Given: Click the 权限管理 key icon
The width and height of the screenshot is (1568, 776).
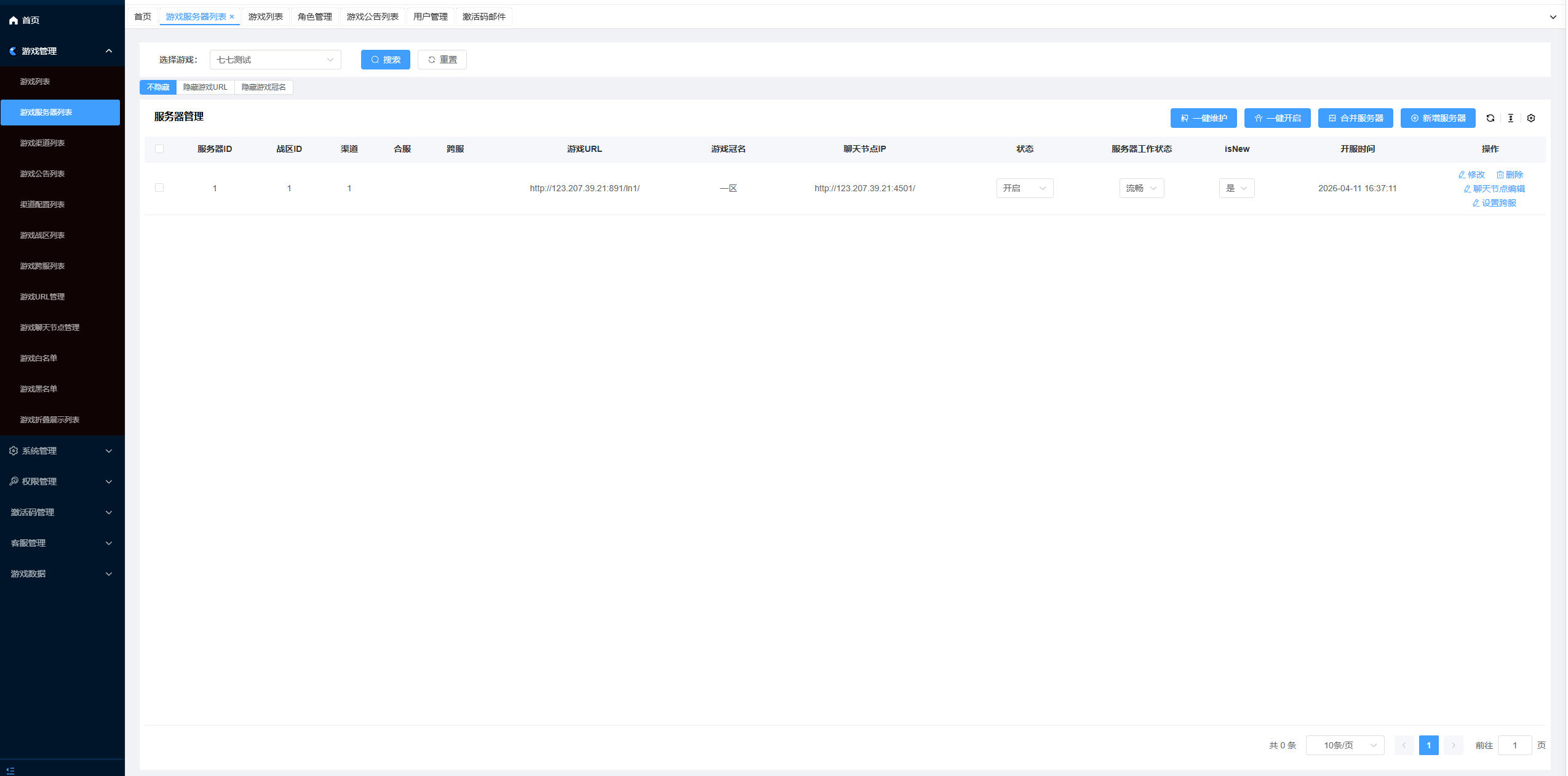Looking at the screenshot, I should (x=14, y=481).
